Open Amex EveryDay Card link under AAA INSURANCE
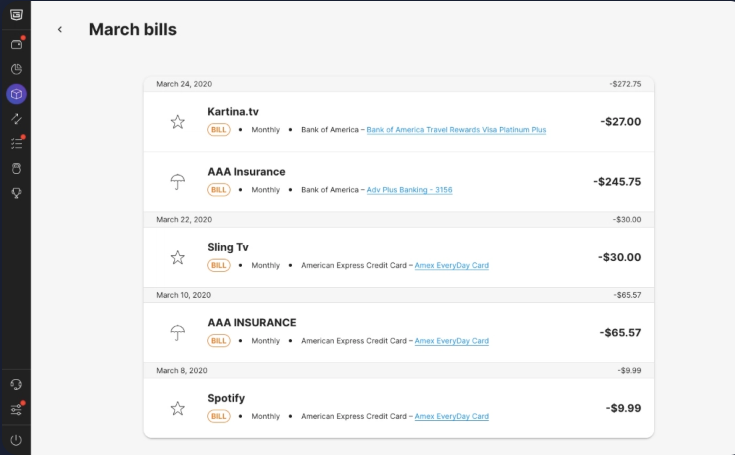Image resolution: width=735 pixels, height=455 pixels. (x=451, y=341)
